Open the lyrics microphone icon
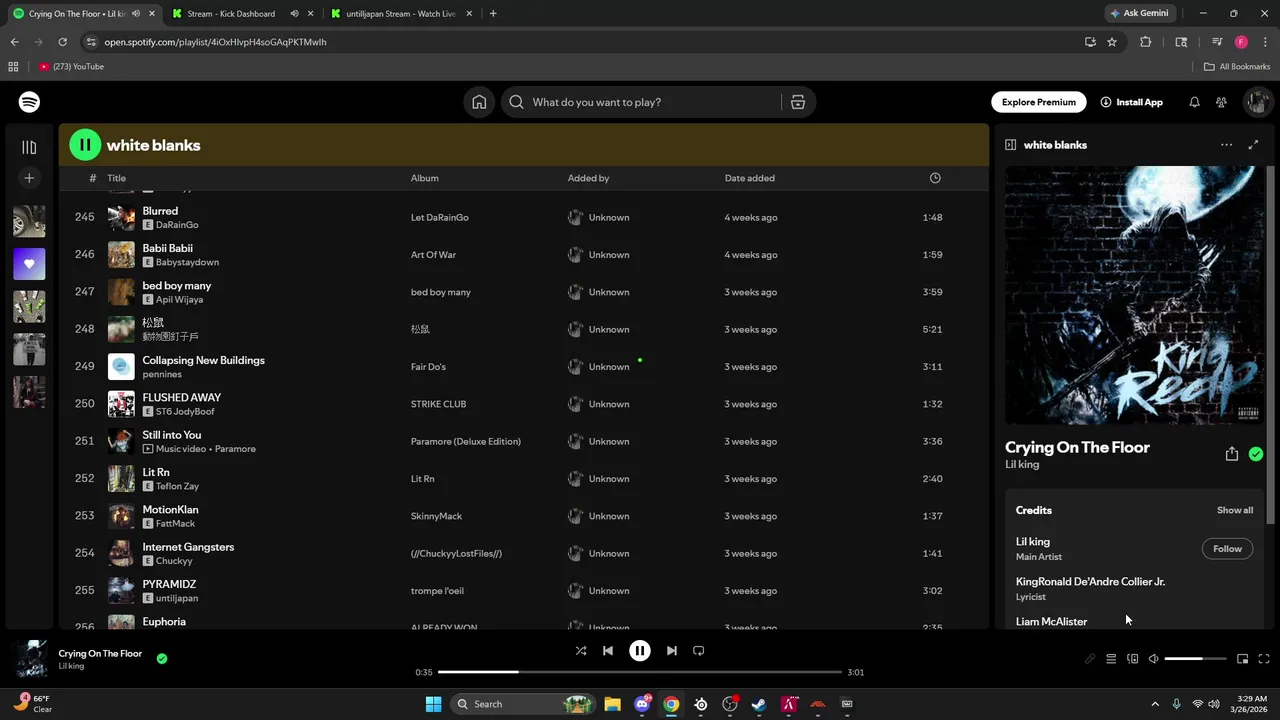The height and width of the screenshot is (720, 1280). pyautogui.click(x=1090, y=659)
